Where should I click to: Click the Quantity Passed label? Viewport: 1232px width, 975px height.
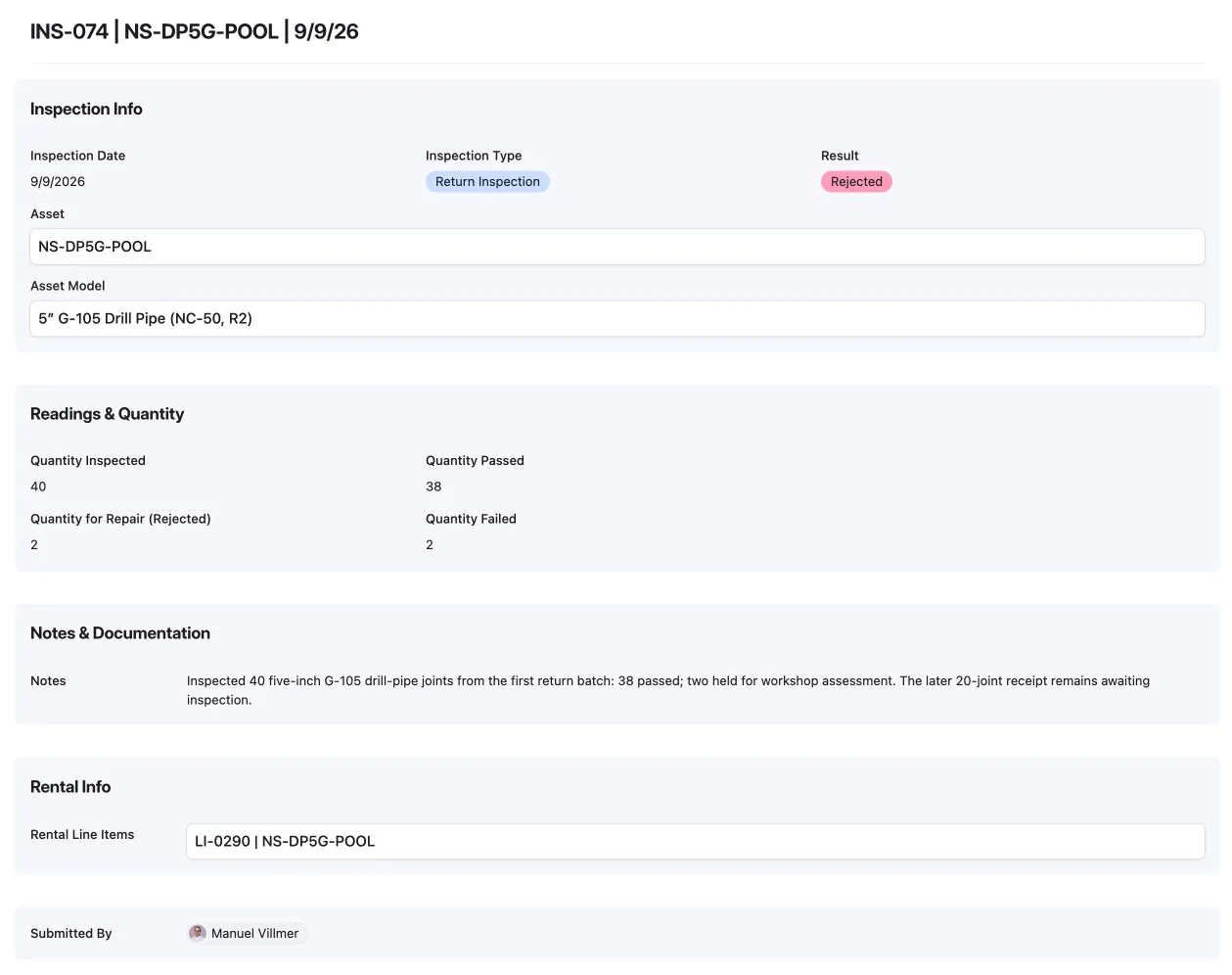coord(475,461)
